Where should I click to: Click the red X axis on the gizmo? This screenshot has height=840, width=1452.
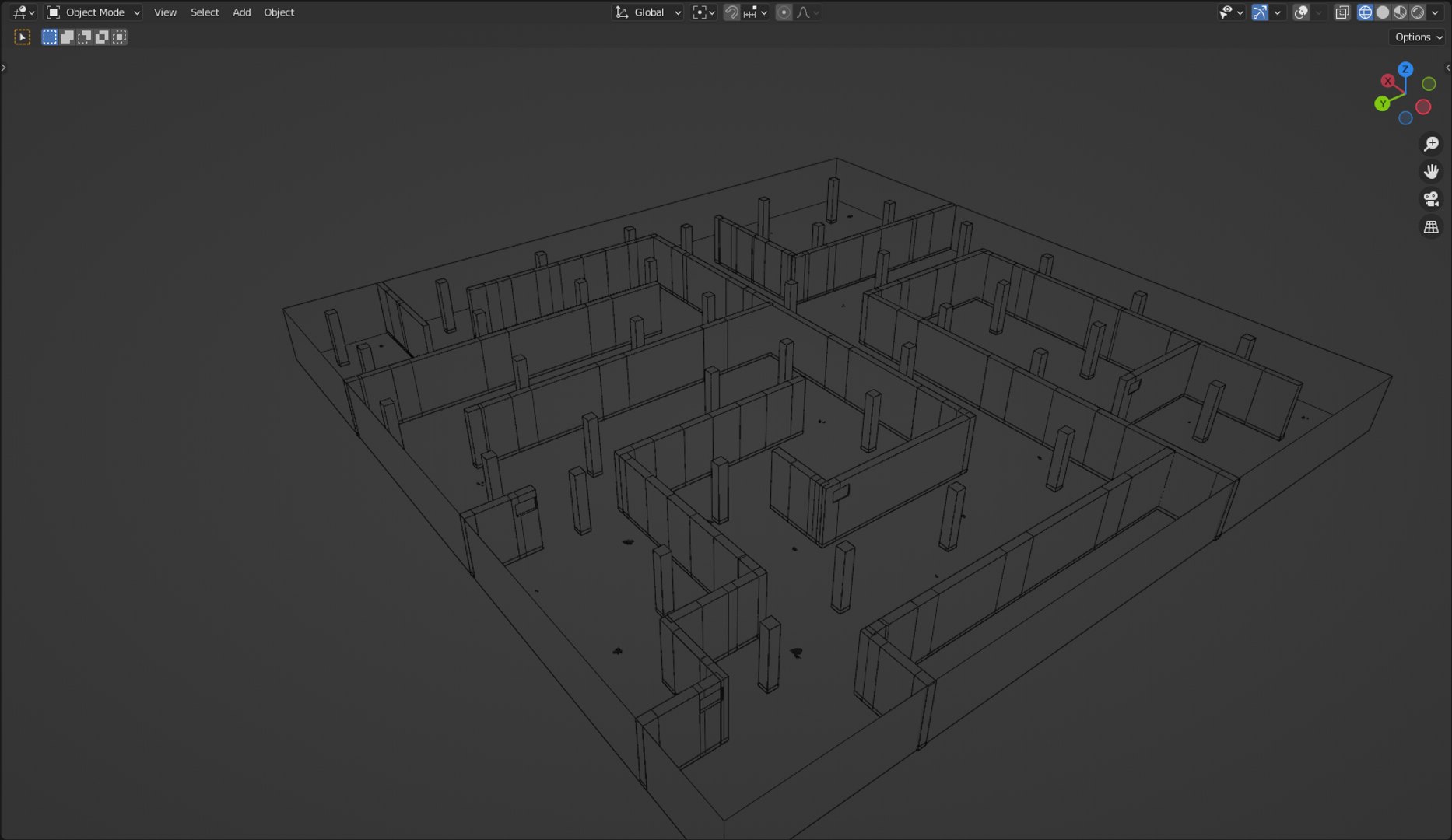1387,81
